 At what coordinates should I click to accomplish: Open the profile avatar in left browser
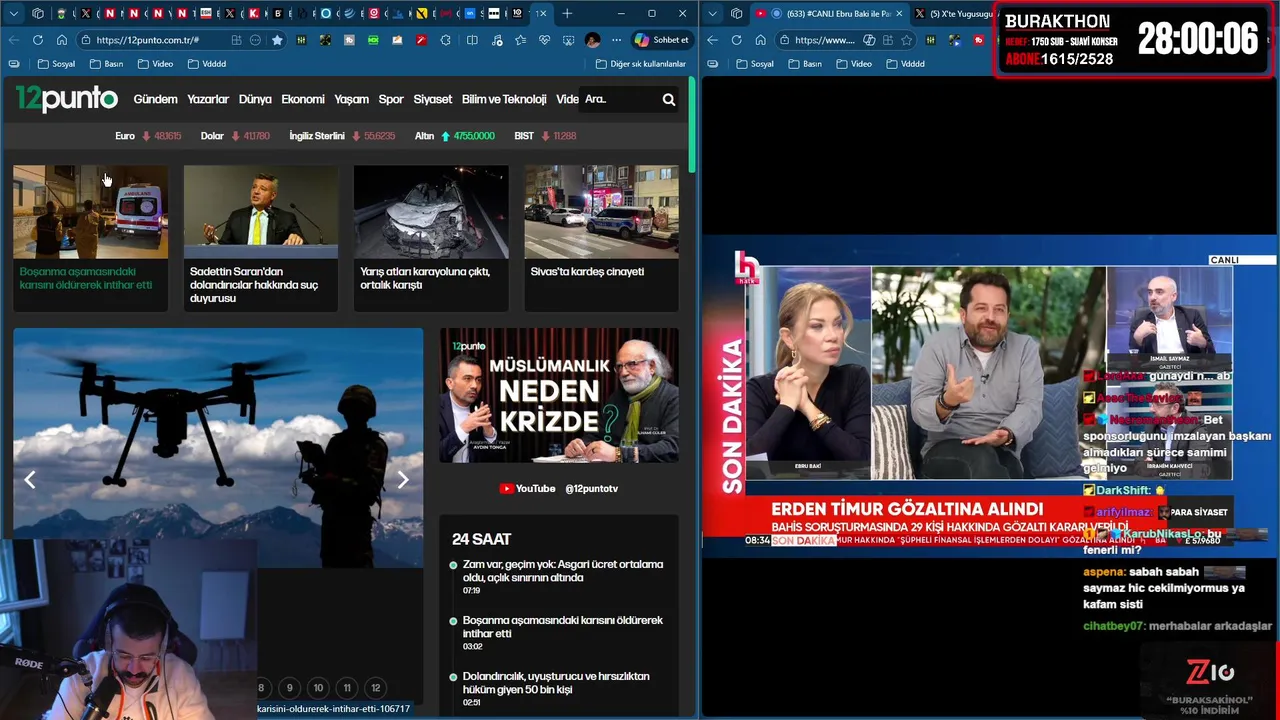click(x=593, y=40)
